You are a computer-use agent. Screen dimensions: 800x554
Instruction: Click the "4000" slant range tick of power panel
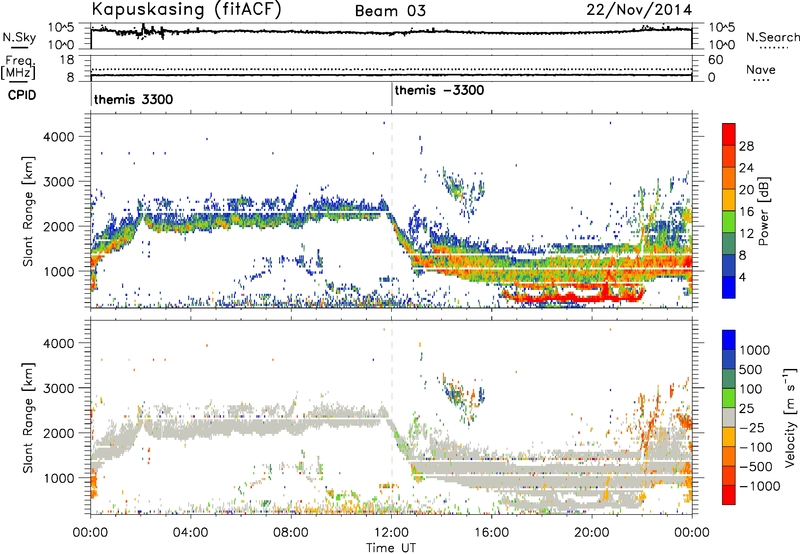(58, 137)
